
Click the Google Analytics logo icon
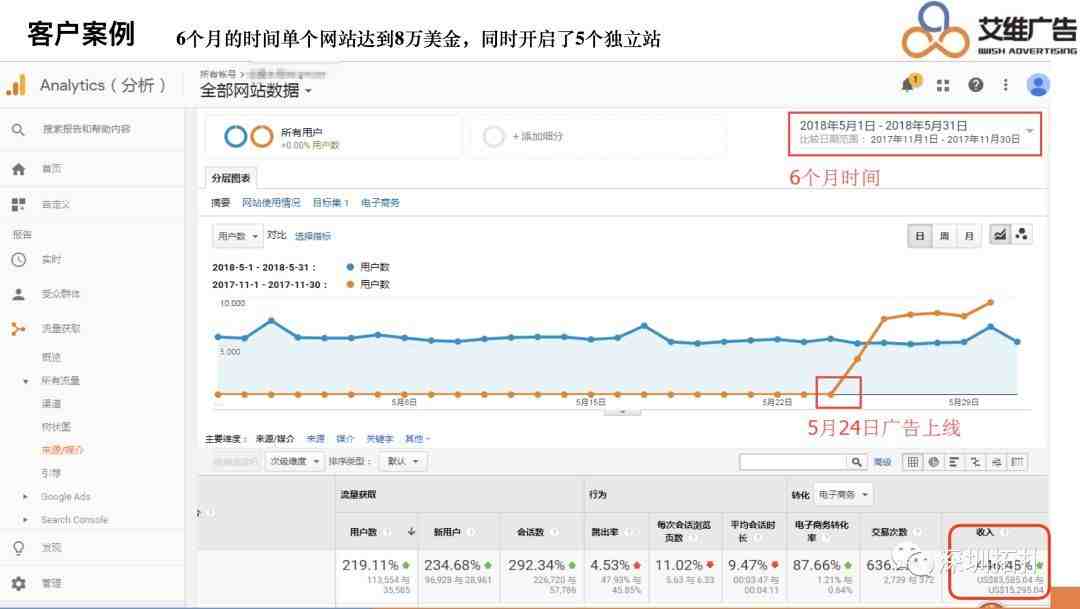point(17,85)
